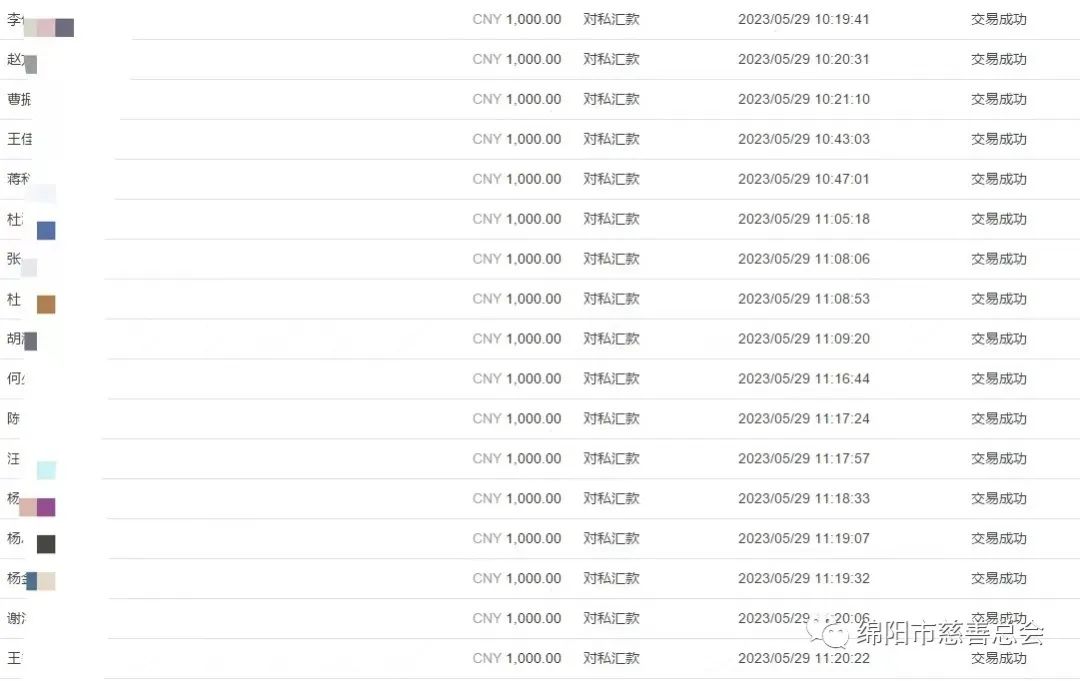Click the brown mosaic block beside 杜
The height and width of the screenshot is (681, 1080).
click(46, 304)
